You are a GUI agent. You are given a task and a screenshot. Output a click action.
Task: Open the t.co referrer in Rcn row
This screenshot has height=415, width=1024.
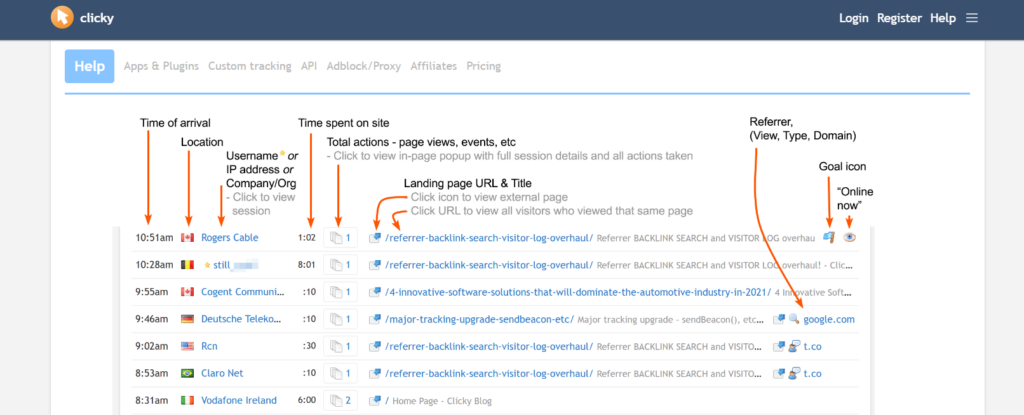click(812, 346)
